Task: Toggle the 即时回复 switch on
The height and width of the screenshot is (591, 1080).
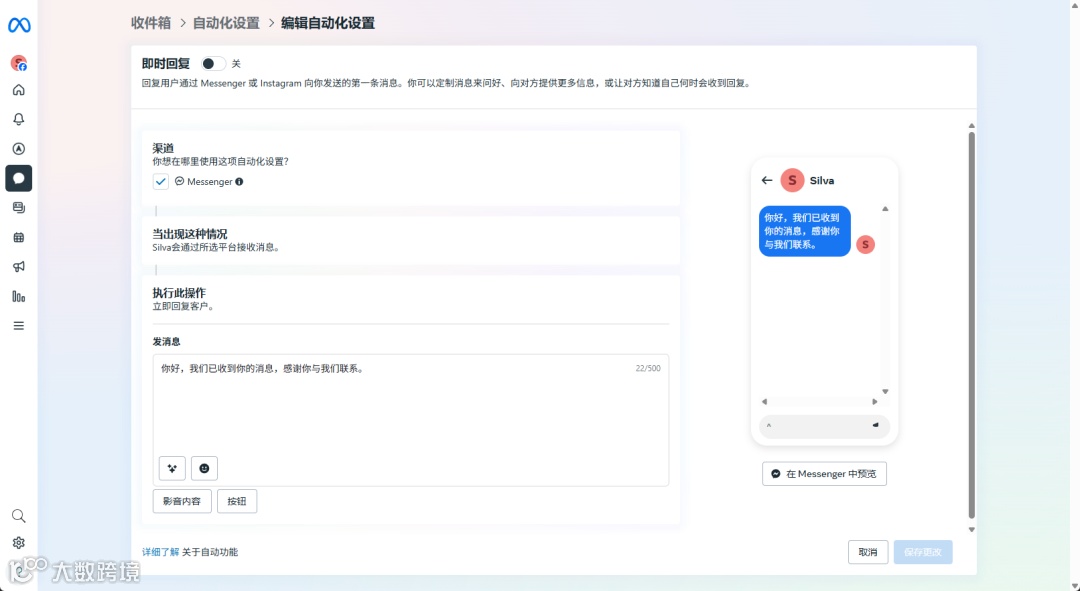Action: pos(213,64)
